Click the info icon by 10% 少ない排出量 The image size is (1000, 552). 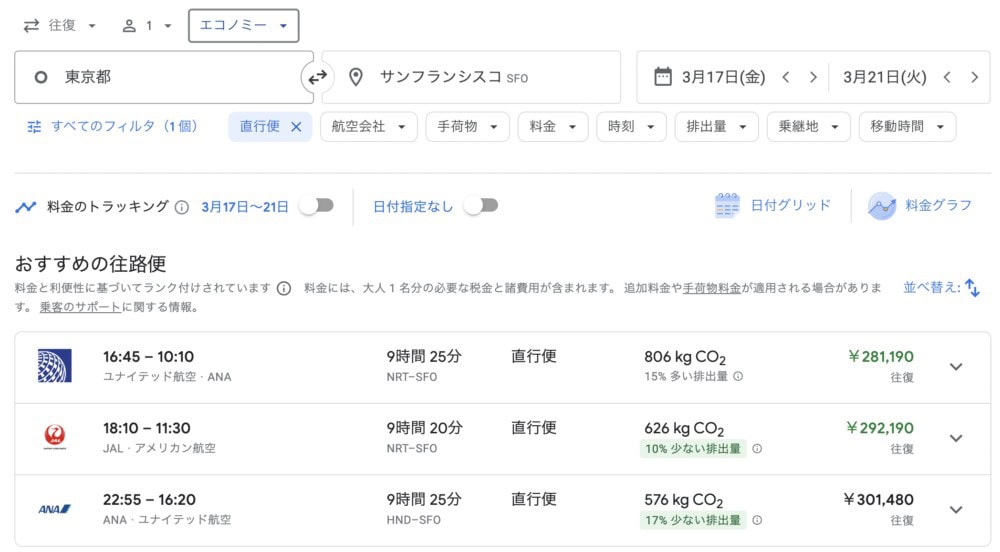coord(757,448)
